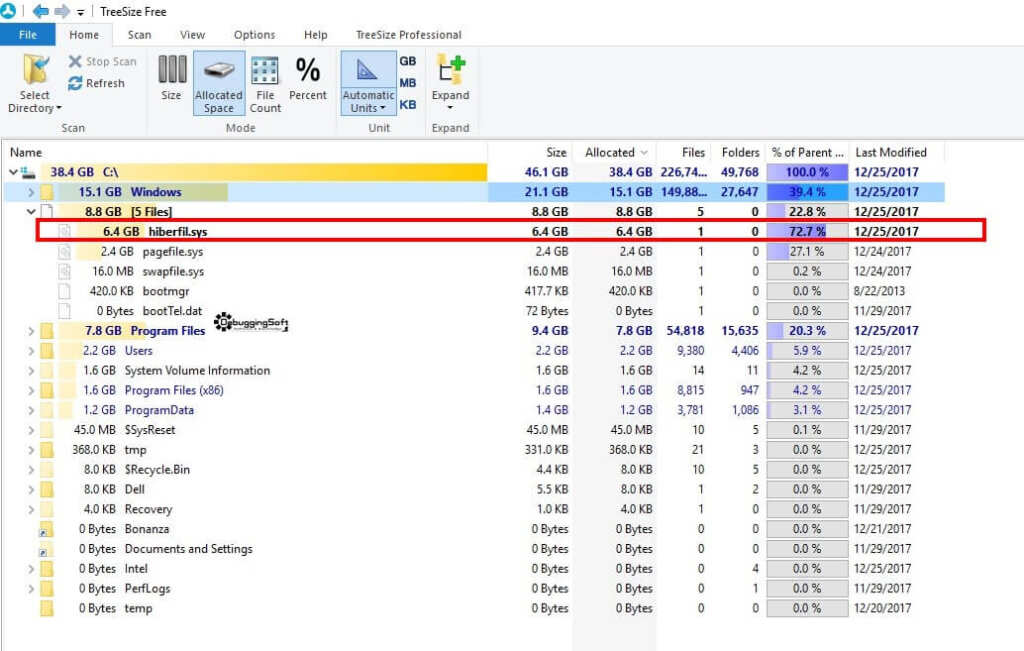Click the pagefile.sys file icon
This screenshot has width=1024, height=651.
coord(64,251)
